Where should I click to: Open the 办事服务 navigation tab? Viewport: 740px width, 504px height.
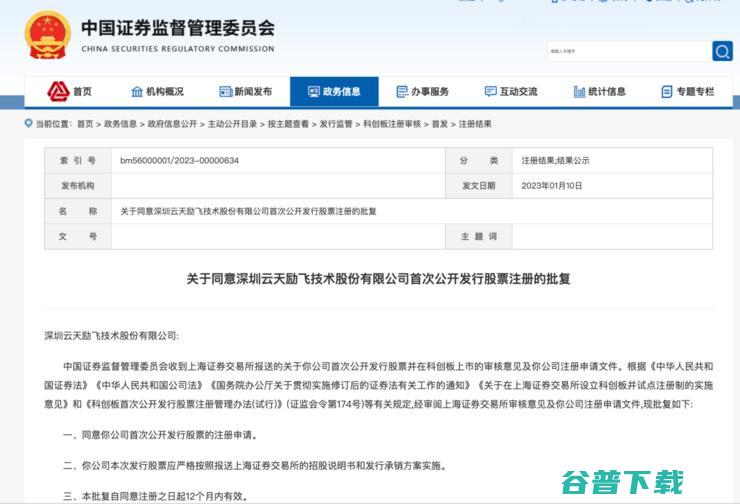pyautogui.click(x=423, y=92)
